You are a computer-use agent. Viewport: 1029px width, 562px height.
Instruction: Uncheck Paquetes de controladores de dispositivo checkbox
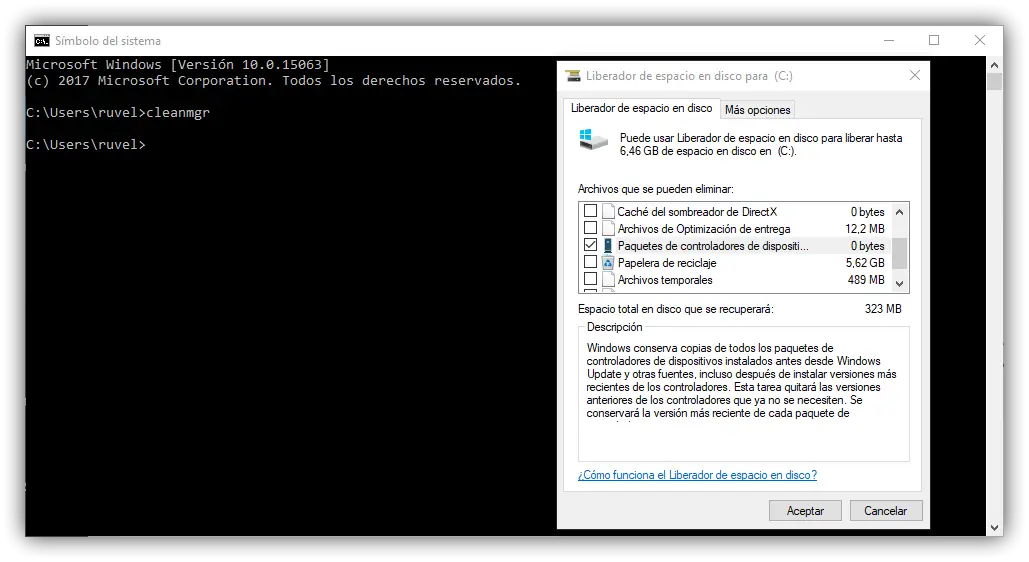[x=590, y=245]
